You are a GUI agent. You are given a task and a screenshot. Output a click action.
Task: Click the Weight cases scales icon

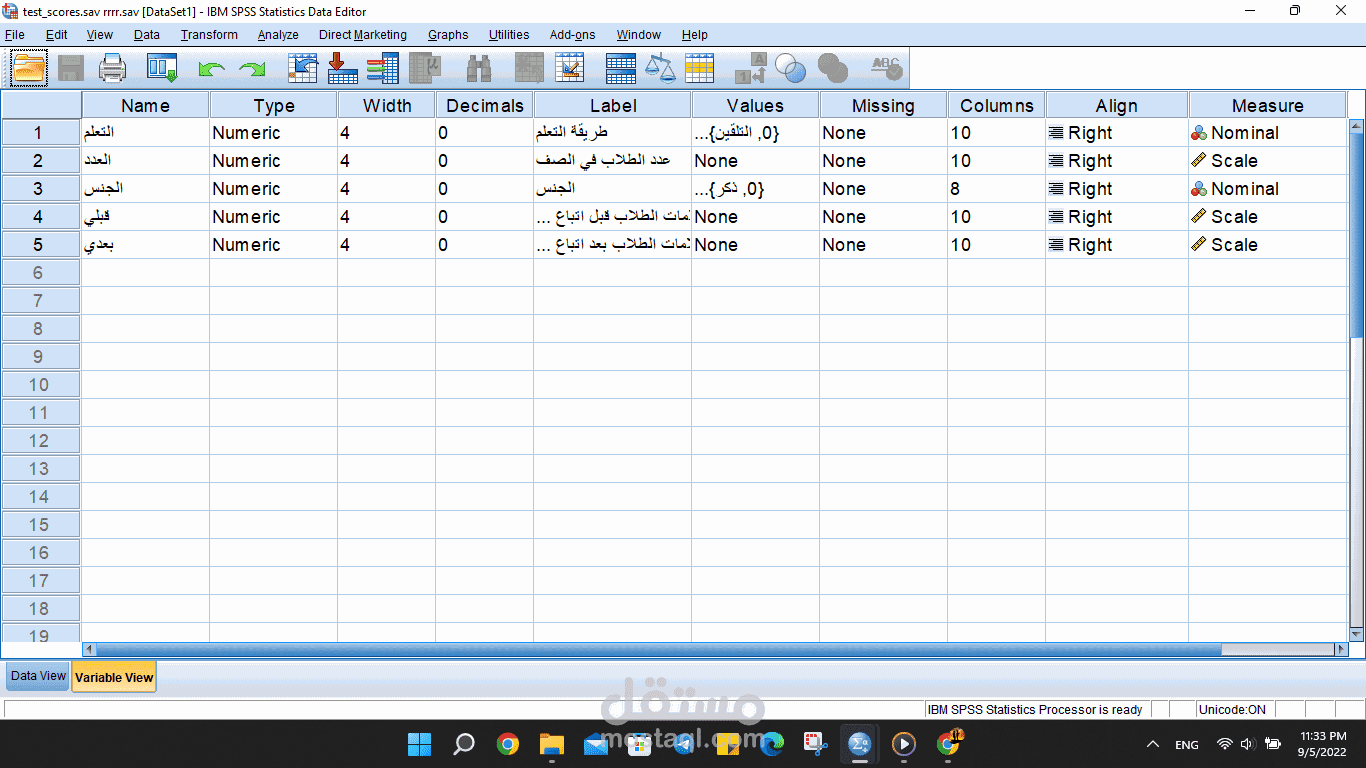click(660, 68)
